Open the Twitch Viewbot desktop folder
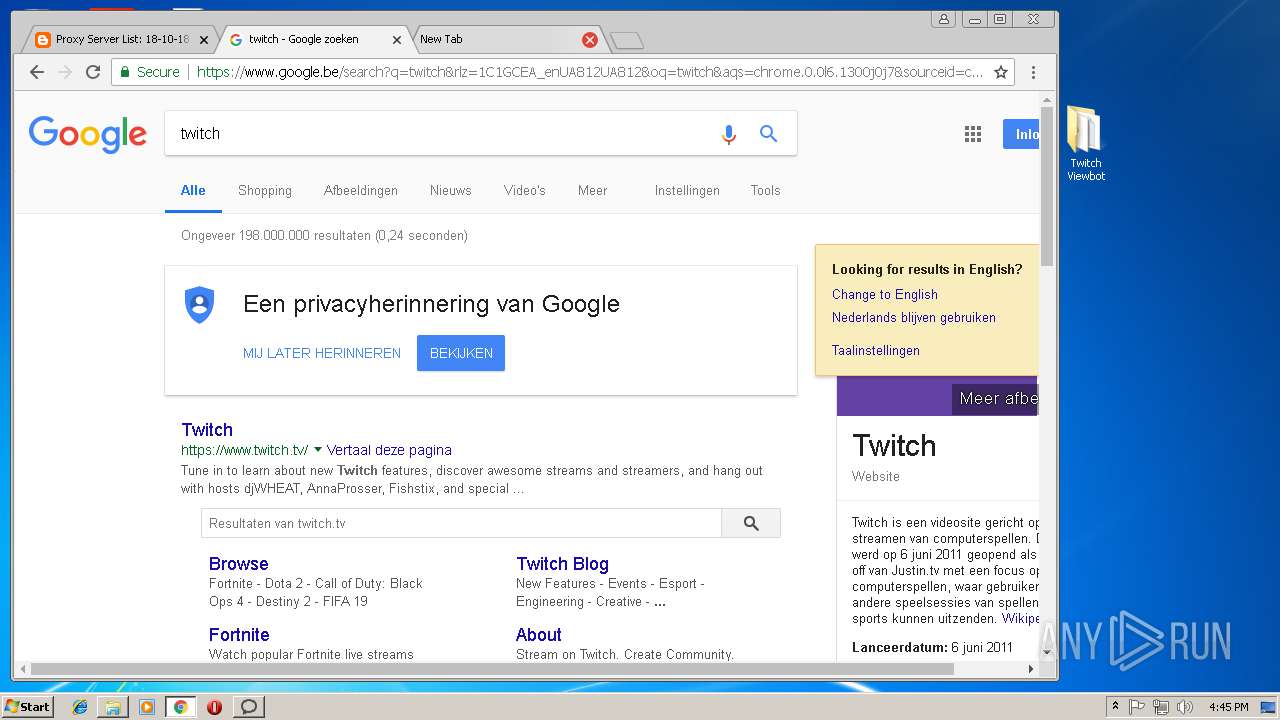Screen dimensions: 1280x720 pos(1085,143)
